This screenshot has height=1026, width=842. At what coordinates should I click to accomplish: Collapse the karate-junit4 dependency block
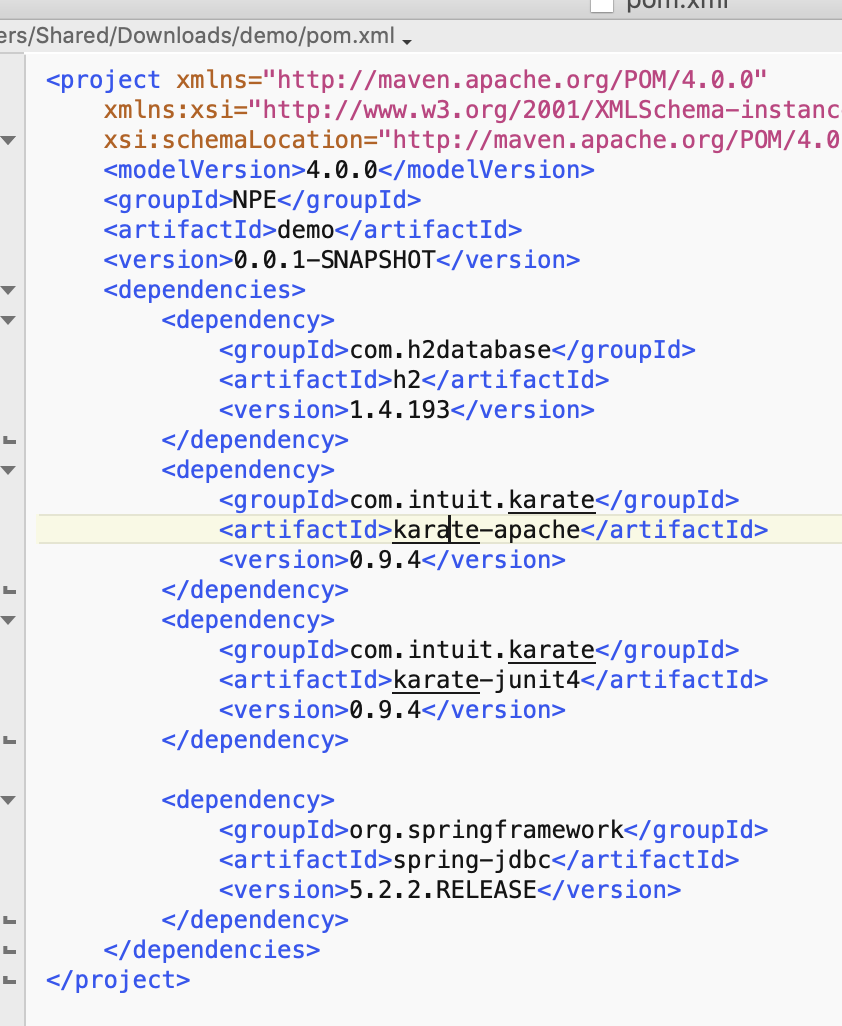pyautogui.click(x=10, y=620)
